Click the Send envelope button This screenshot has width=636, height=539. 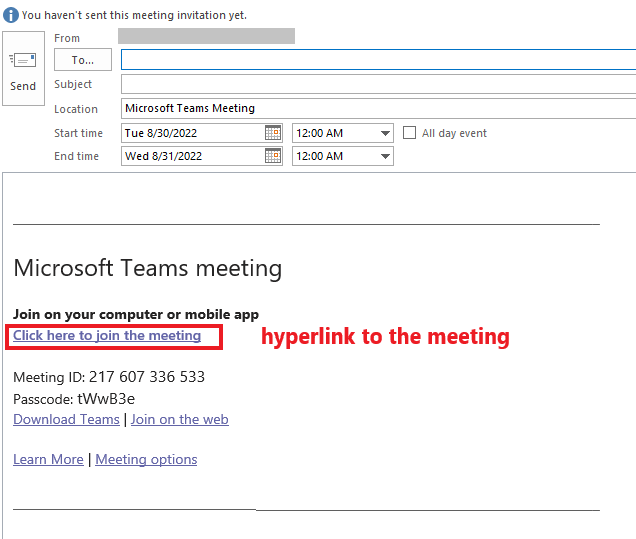(x=23, y=69)
